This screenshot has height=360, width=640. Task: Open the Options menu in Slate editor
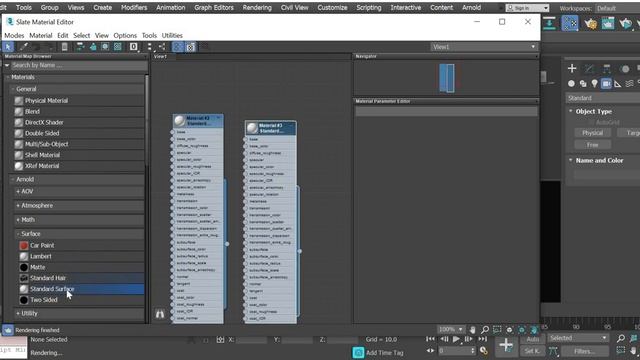[x=125, y=36]
